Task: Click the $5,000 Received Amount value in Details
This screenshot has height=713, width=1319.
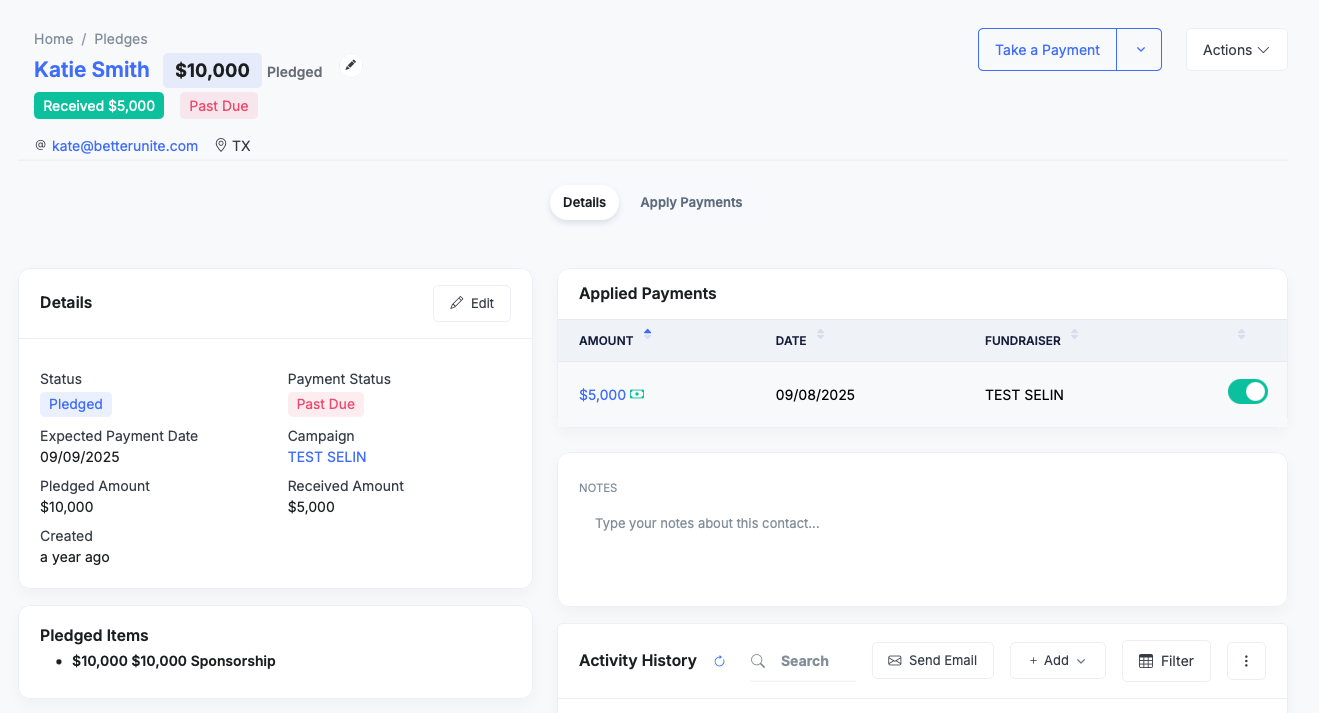Action: 311,507
